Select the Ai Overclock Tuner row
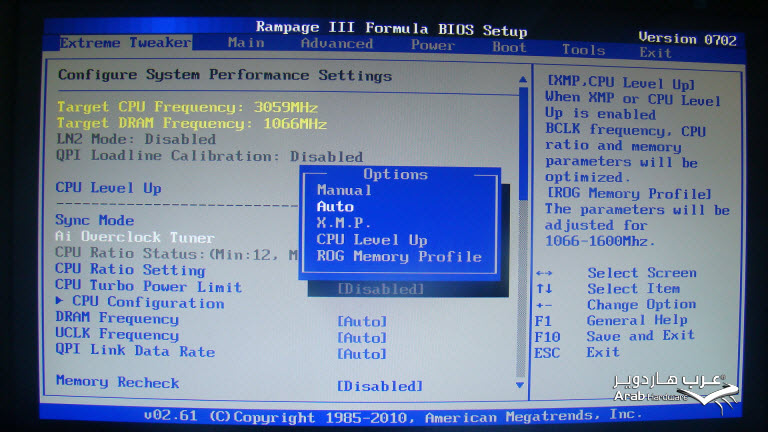The width and height of the screenshot is (768, 432). coord(135,237)
